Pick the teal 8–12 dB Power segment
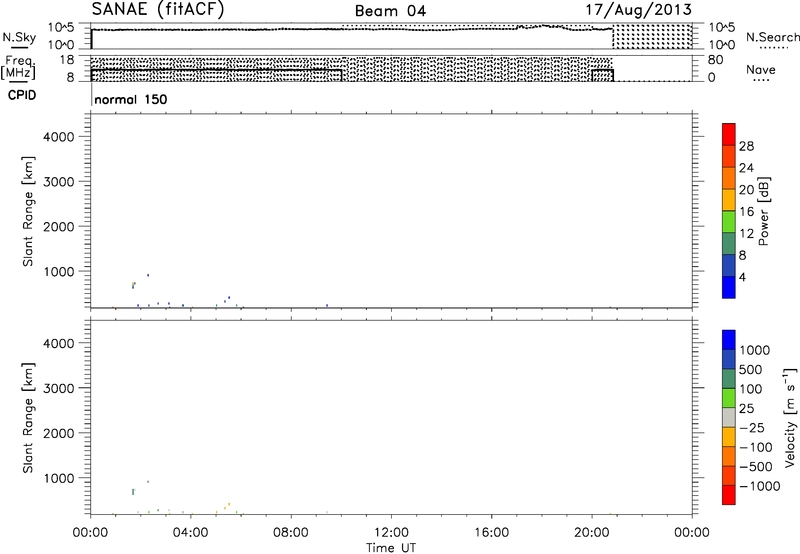 click(x=729, y=243)
